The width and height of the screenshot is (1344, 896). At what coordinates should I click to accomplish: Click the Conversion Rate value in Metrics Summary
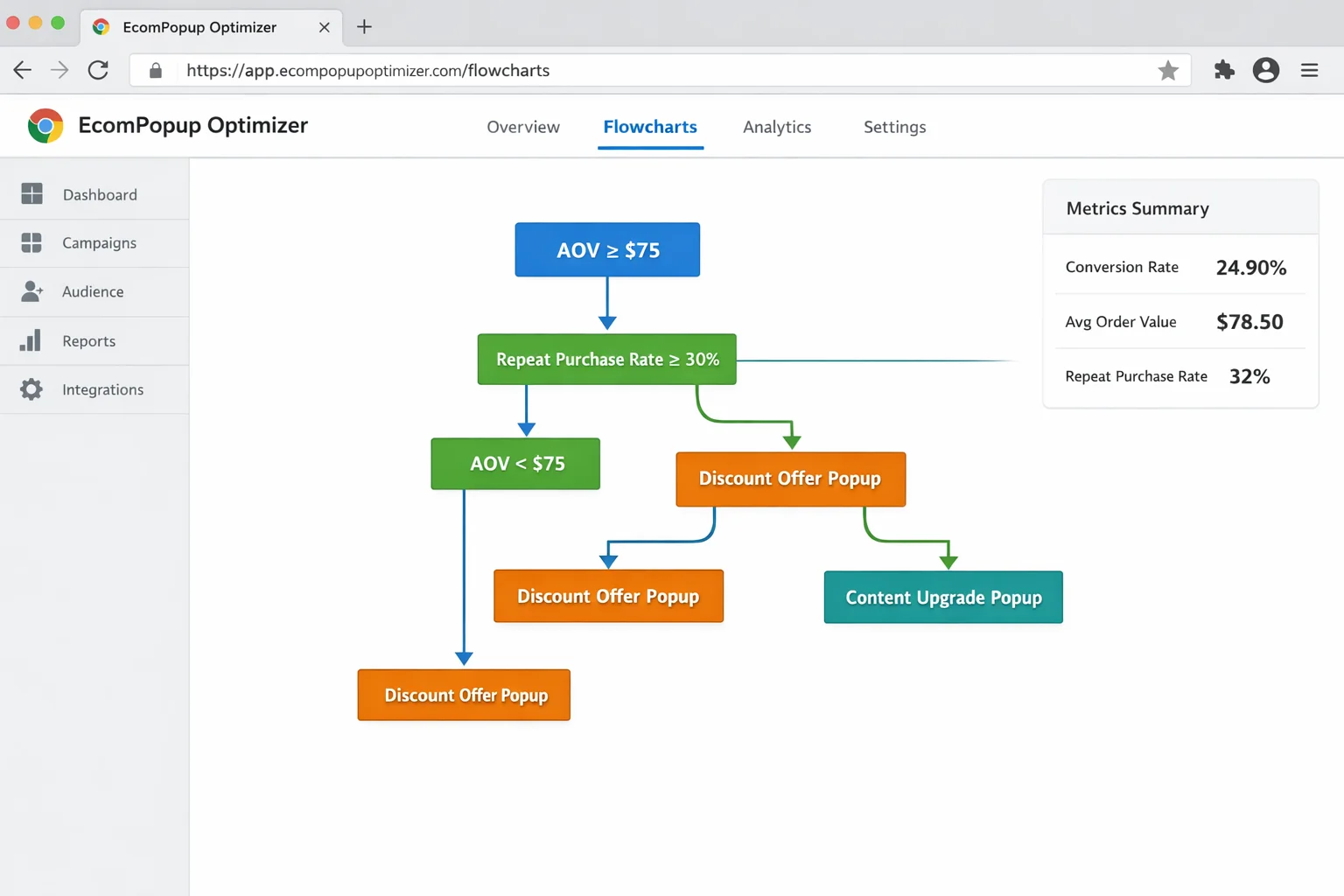point(1251,268)
